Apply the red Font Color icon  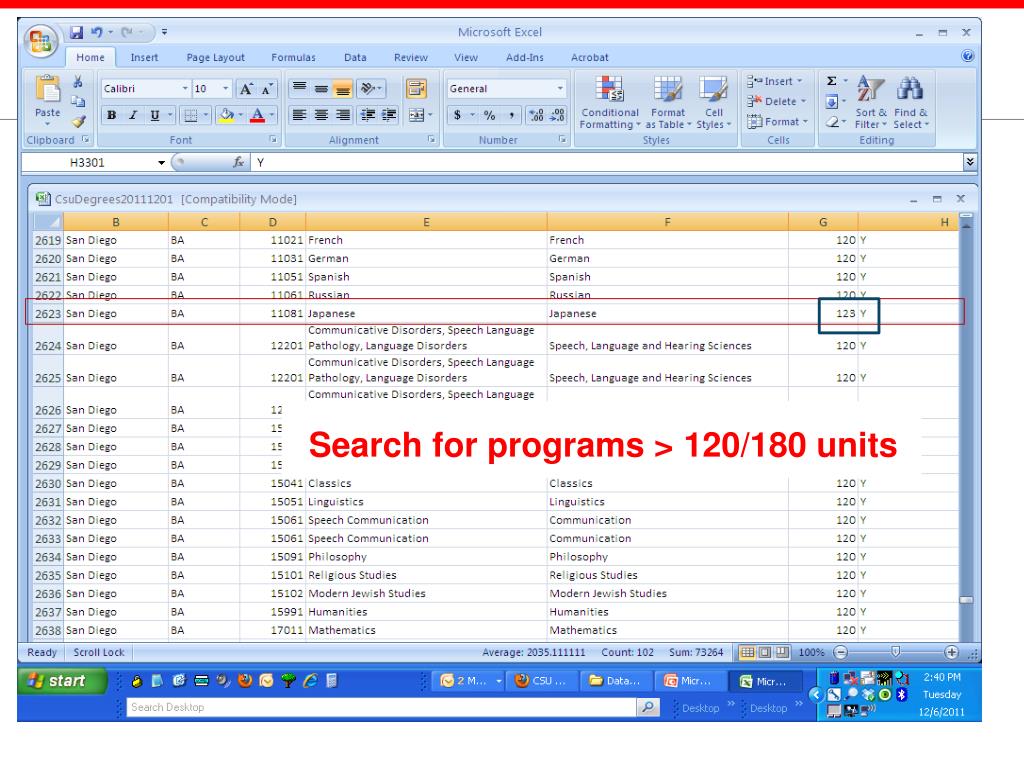[258, 116]
